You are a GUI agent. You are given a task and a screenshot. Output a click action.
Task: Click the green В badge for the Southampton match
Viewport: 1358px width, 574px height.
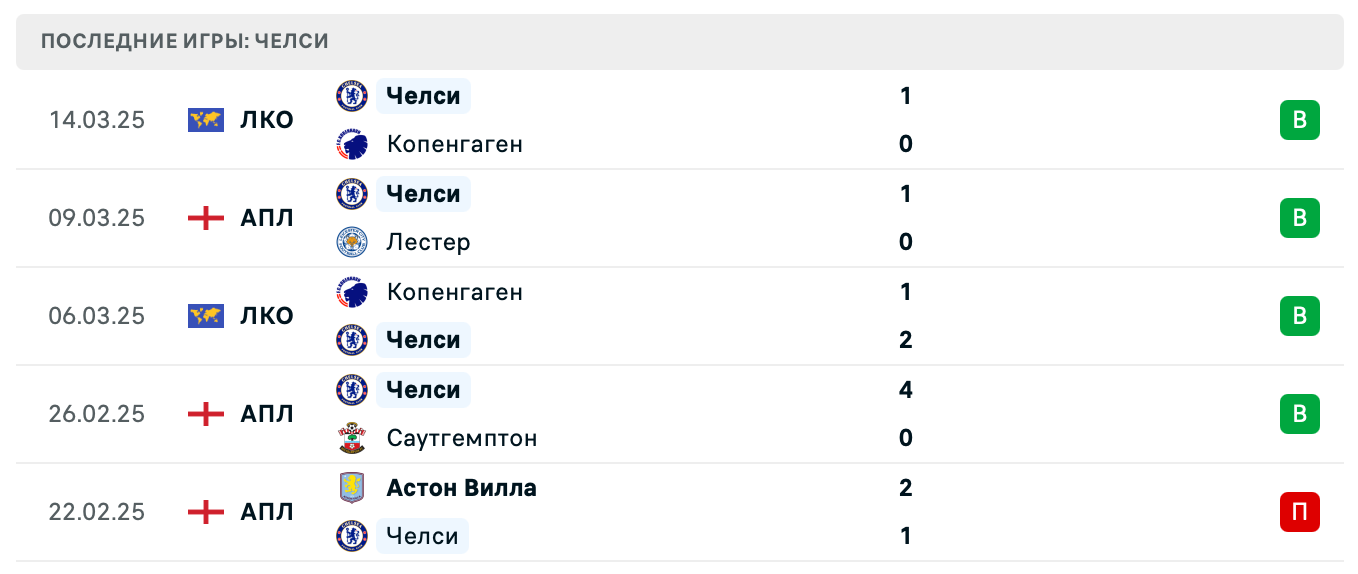click(x=1300, y=414)
